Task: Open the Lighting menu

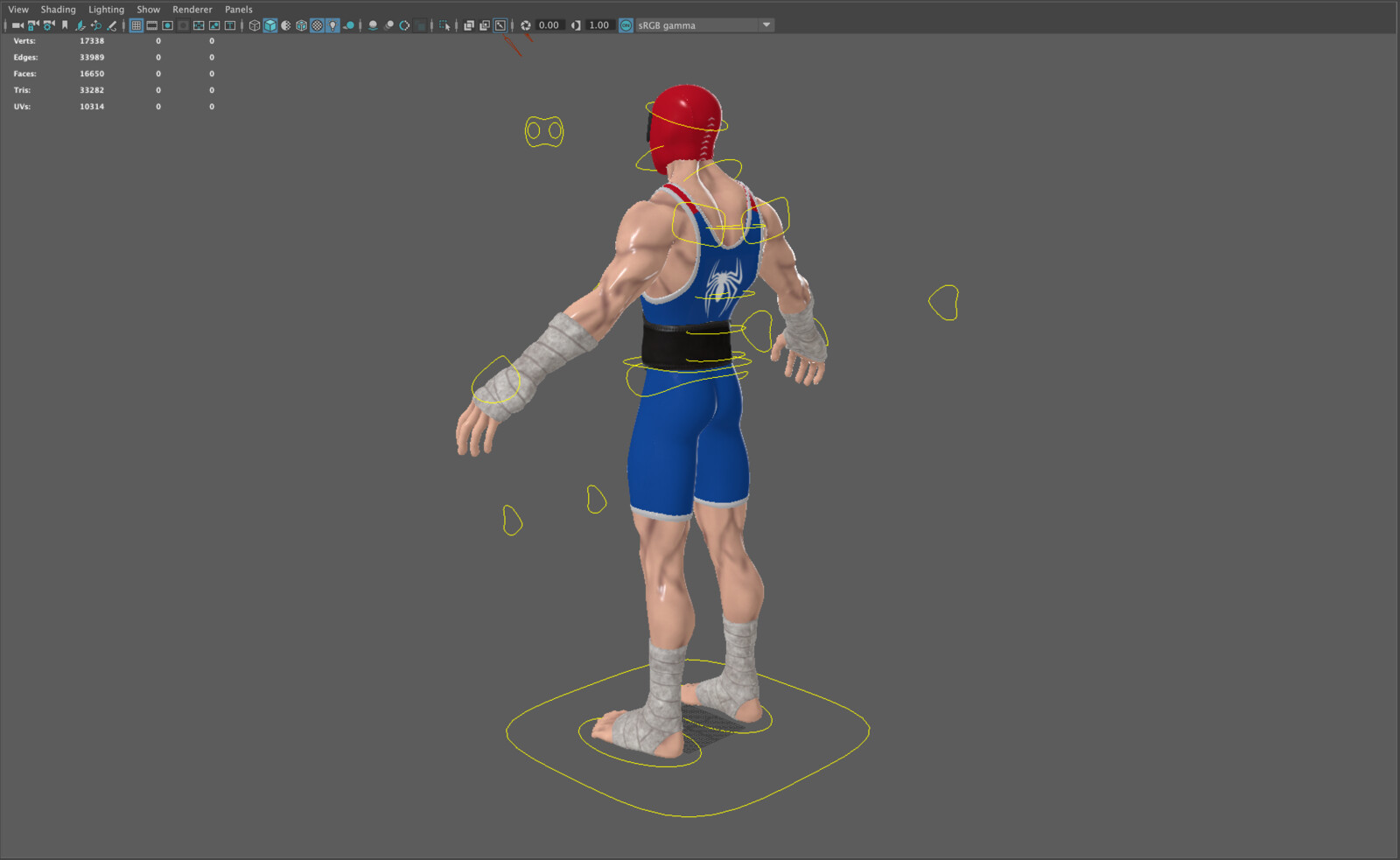Action: 106,10
